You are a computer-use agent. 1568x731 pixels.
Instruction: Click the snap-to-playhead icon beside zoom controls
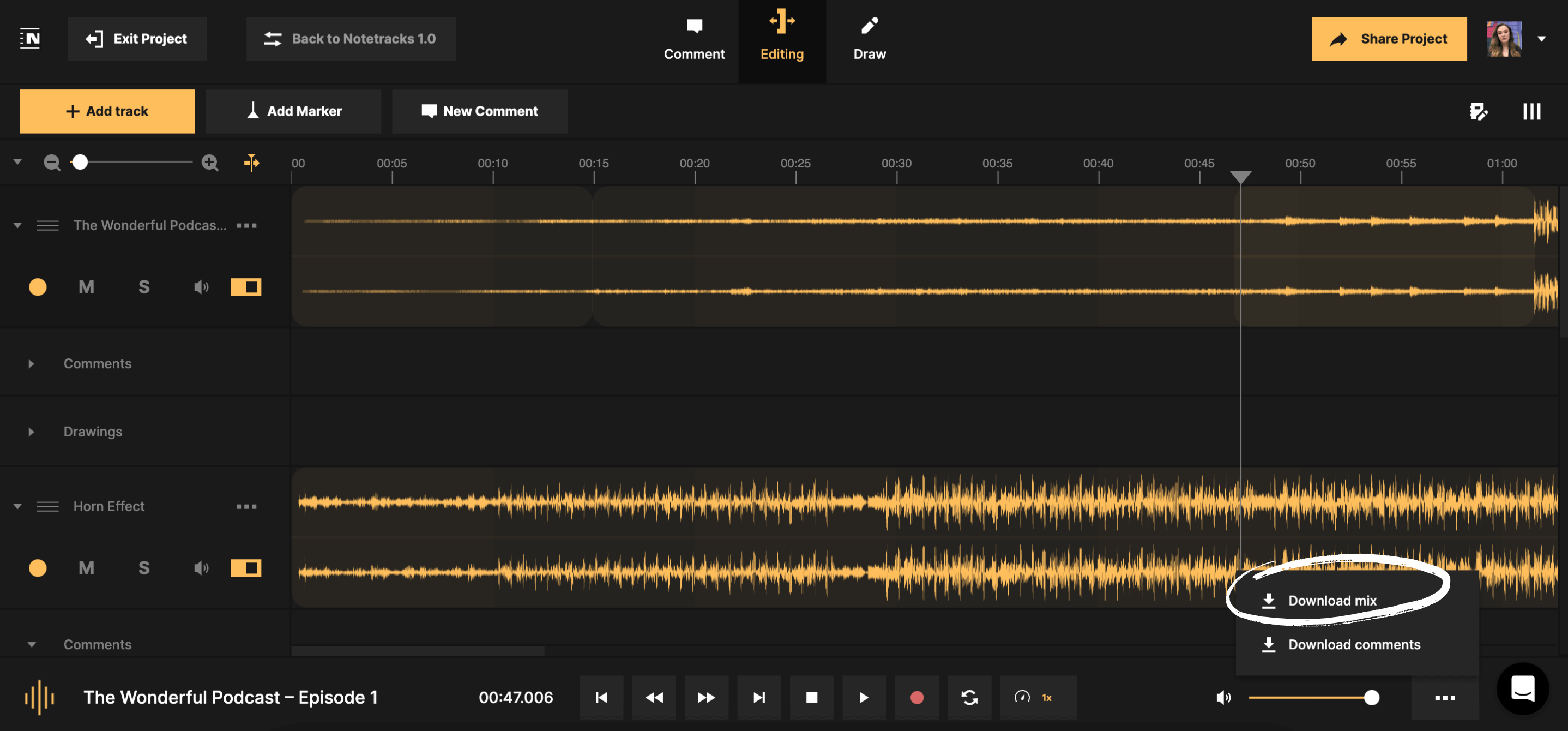pos(251,163)
